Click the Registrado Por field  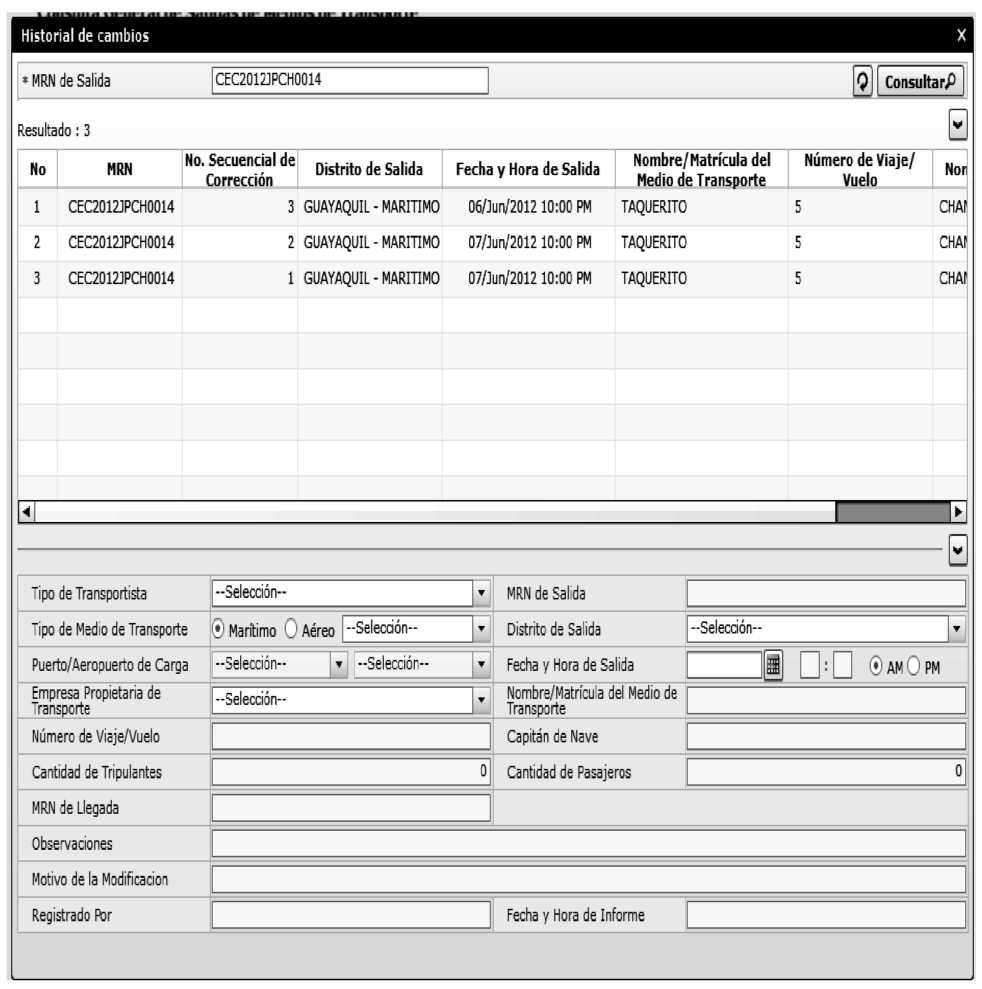351,915
